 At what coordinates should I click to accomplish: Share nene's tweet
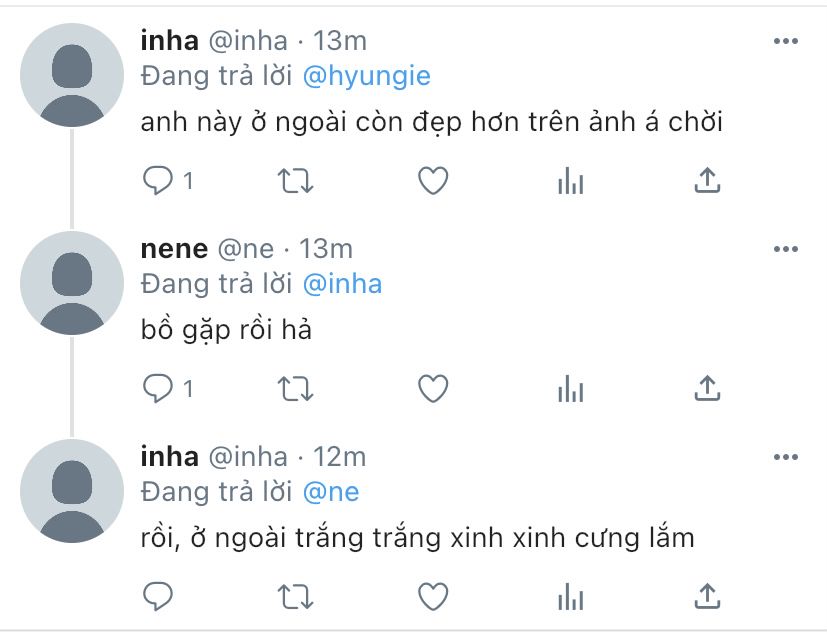point(707,388)
